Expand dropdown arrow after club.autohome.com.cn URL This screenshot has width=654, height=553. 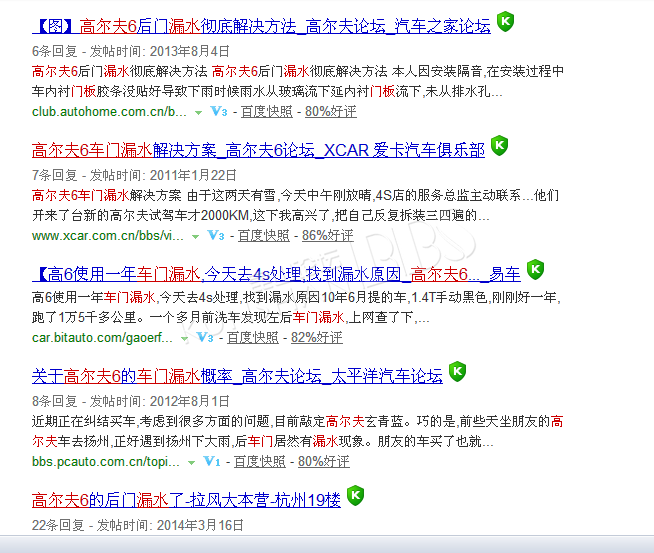[x=199, y=113]
